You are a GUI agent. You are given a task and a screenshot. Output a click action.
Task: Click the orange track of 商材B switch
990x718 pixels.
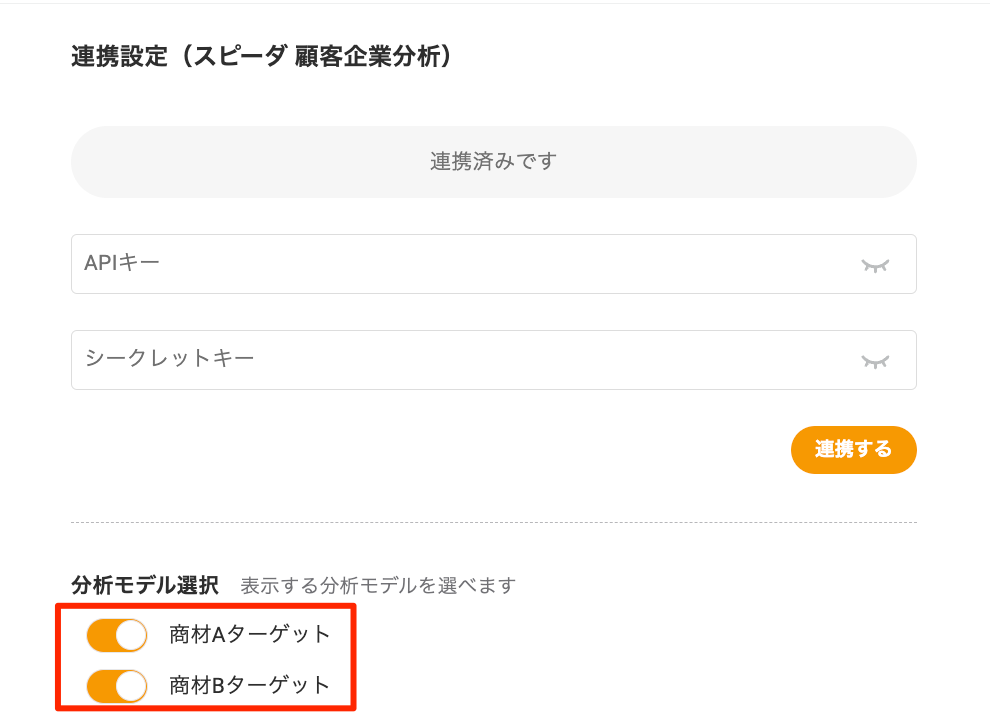point(101,686)
